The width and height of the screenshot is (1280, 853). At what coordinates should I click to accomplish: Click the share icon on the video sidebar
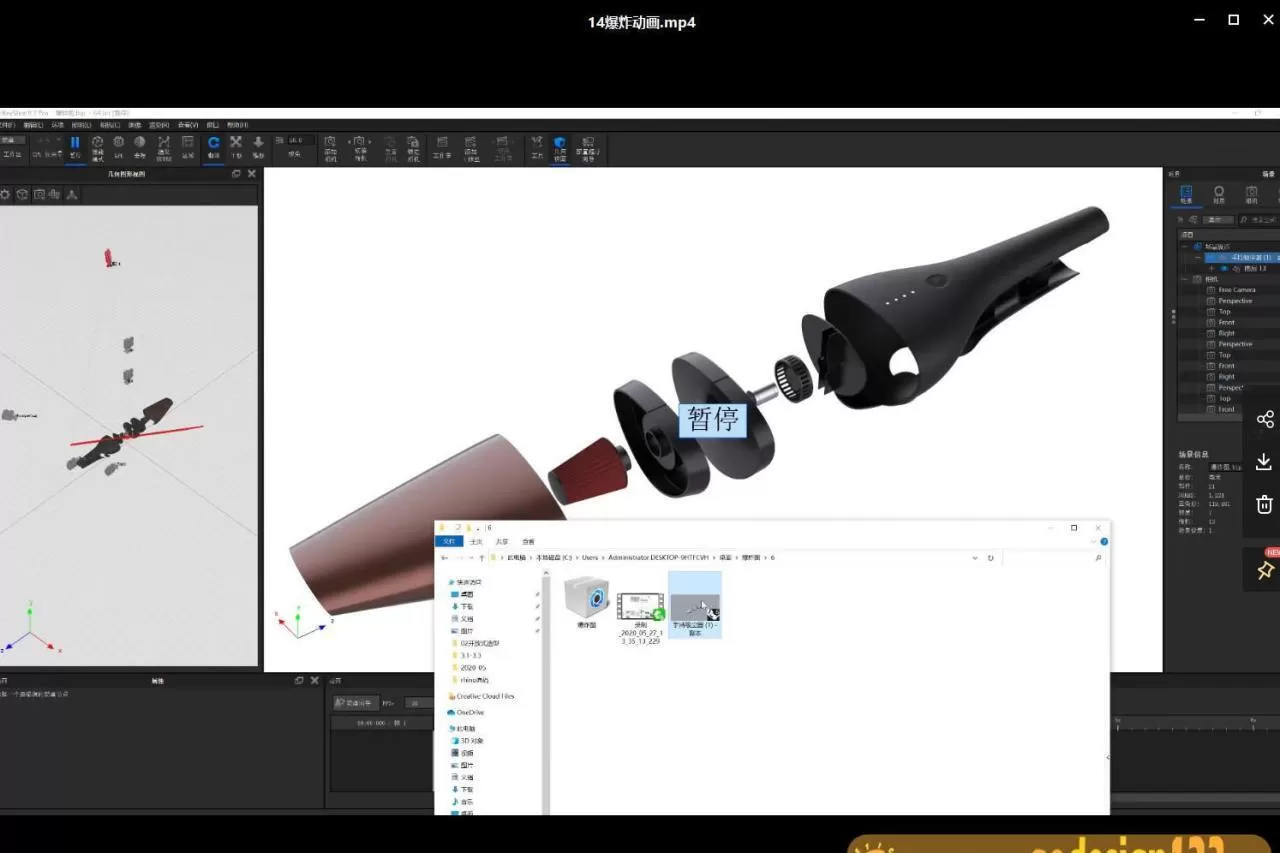click(x=1264, y=419)
